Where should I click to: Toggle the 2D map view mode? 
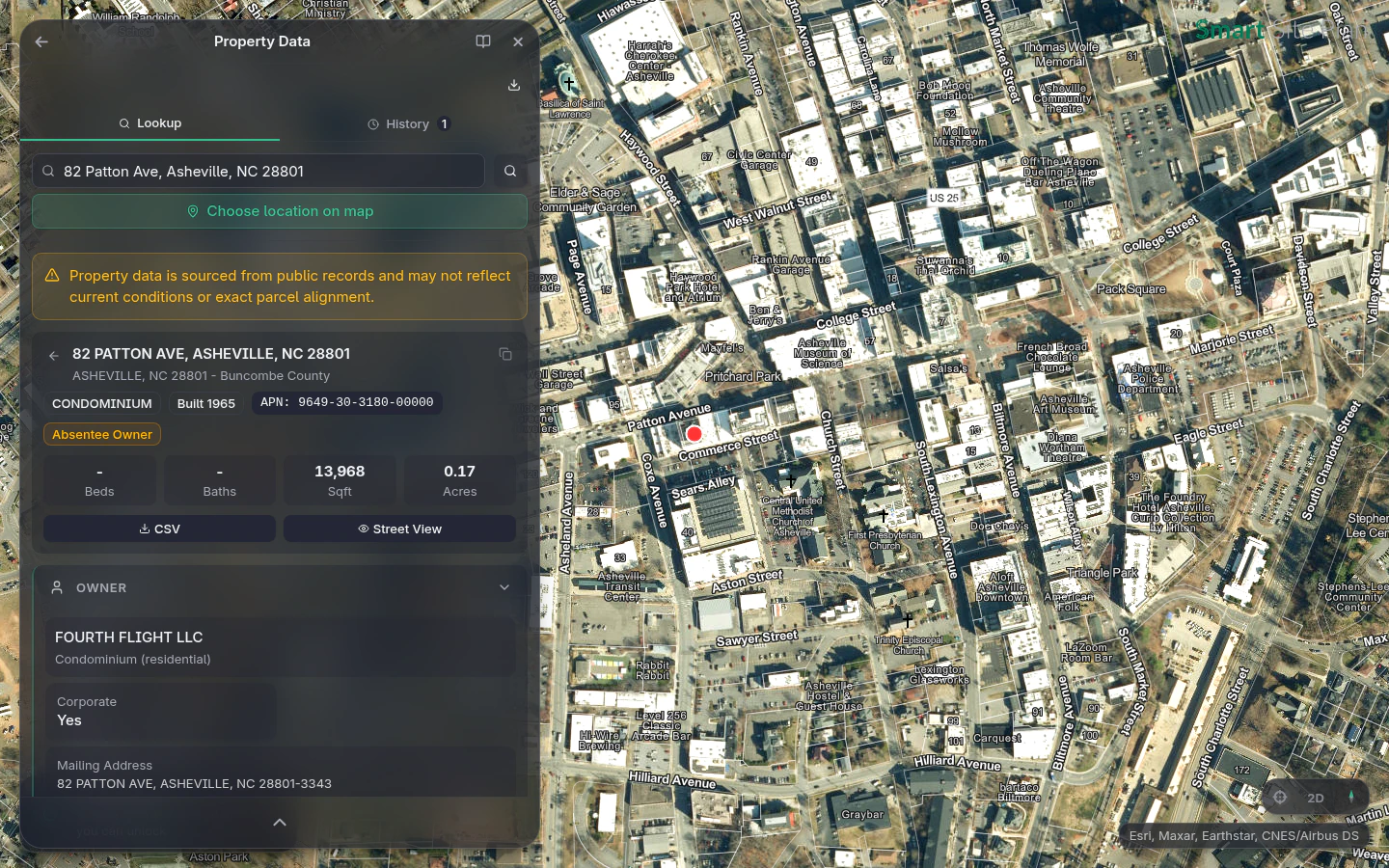[x=1316, y=798]
